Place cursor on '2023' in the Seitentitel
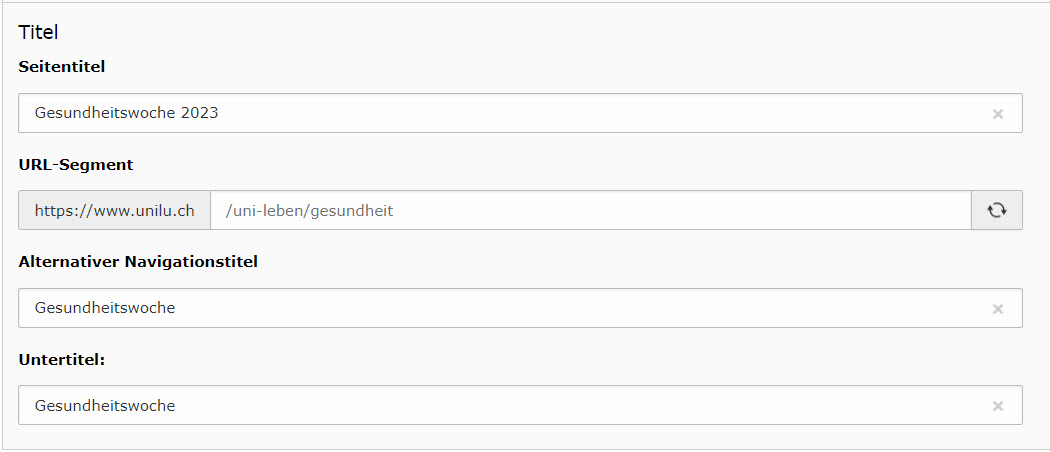This screenshot has height=452, width=1050. tap(200, 113)
